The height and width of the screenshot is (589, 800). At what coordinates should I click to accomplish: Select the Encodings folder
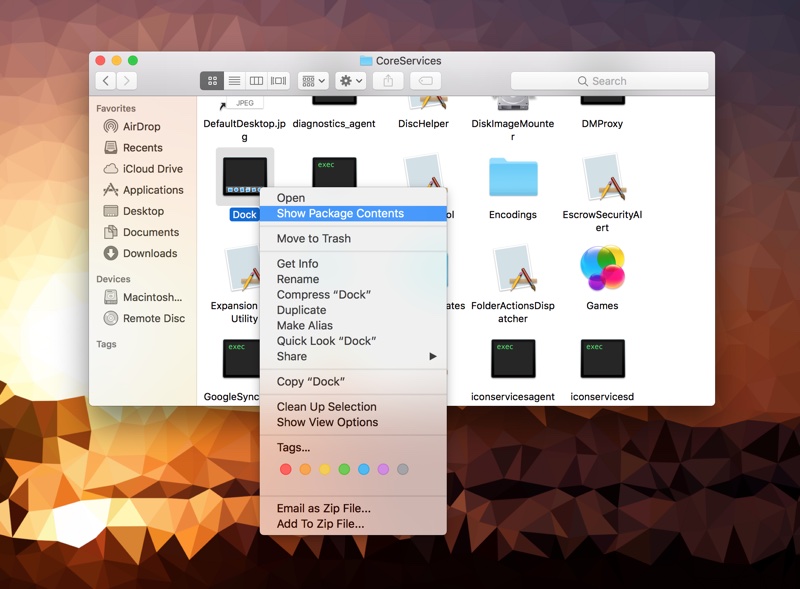513,177
